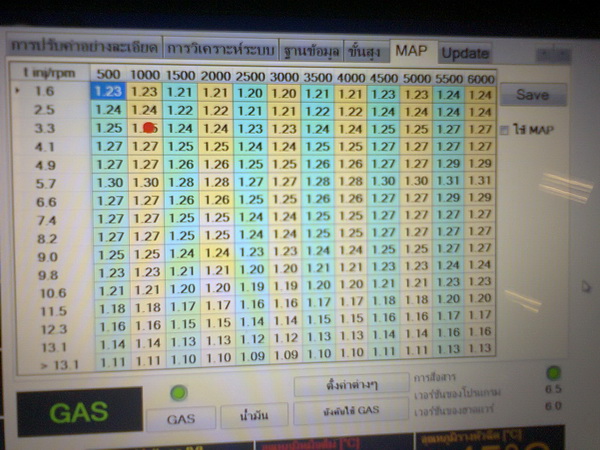The image size is (600, 450).
Task: Click the 1.09 cell at row > 13.1, column 3000
Action: 286,355
